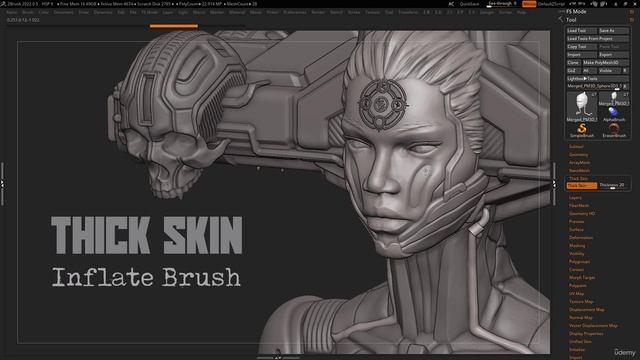Click the QuickSave button
The image size is (640, 360).
469,4
